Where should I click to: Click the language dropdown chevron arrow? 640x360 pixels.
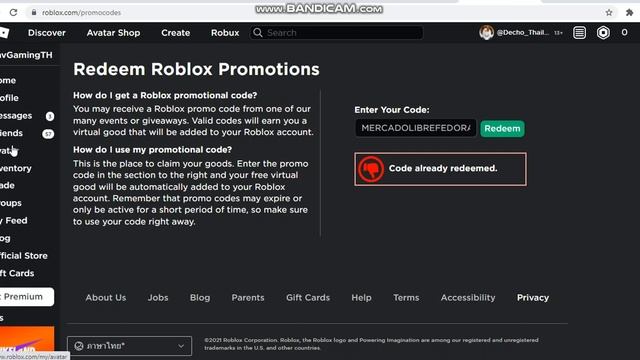click(x=181, y=346)
